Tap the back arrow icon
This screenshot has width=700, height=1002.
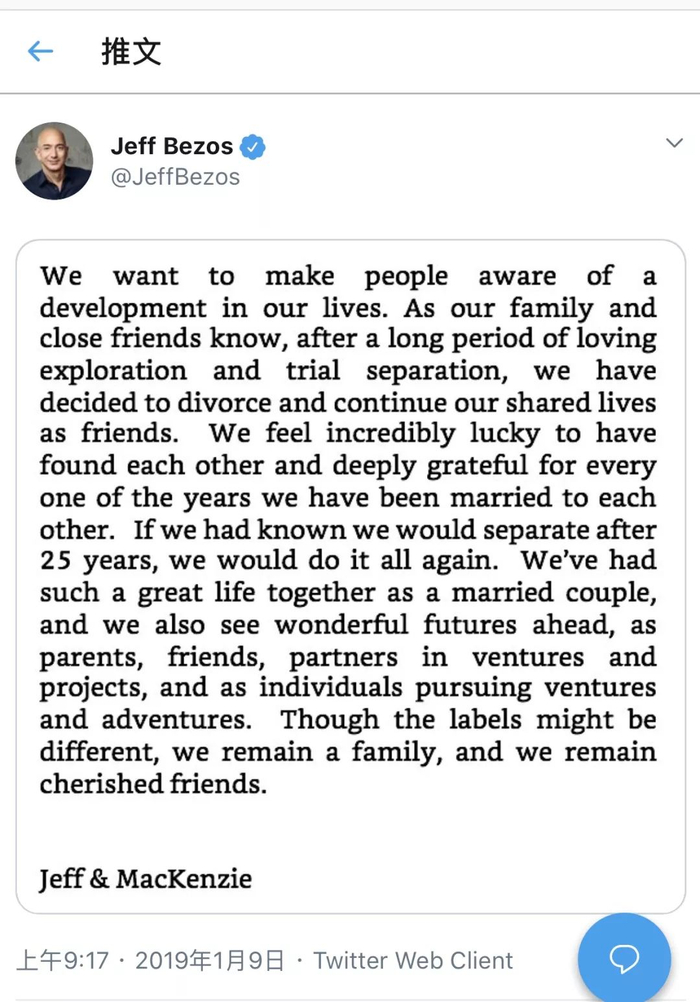[40, 51]
